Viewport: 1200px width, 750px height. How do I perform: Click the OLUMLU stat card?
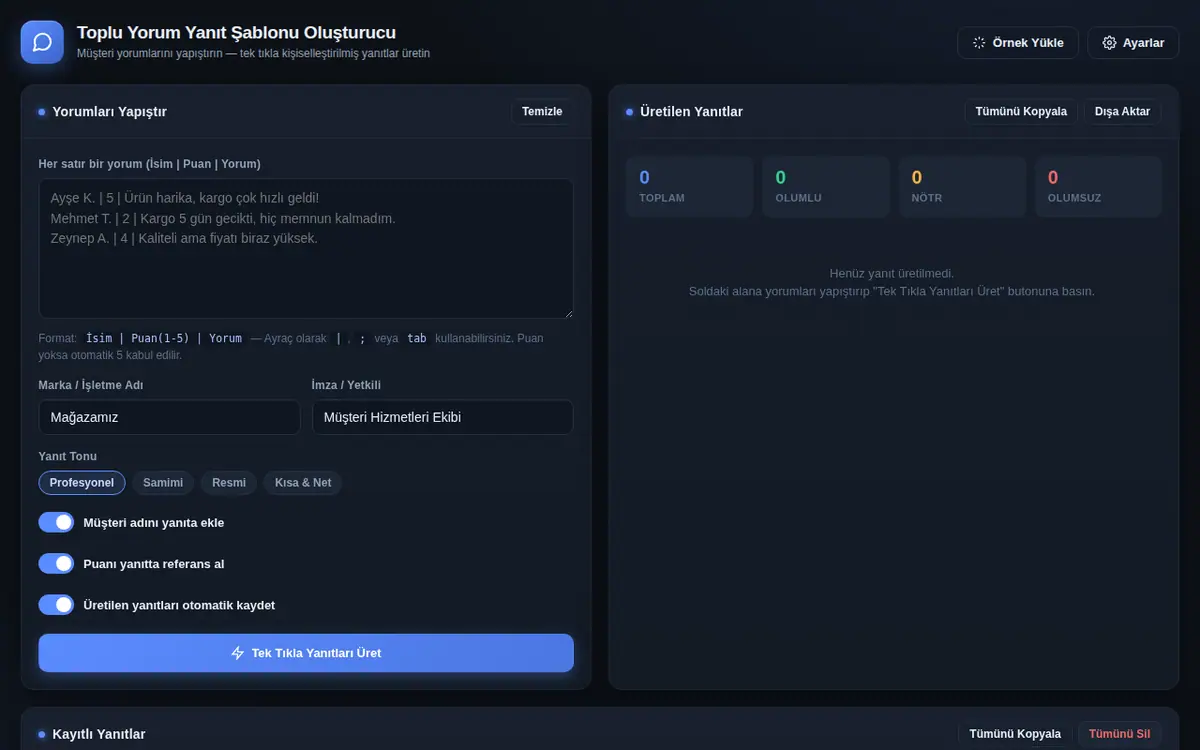[826, 187]
